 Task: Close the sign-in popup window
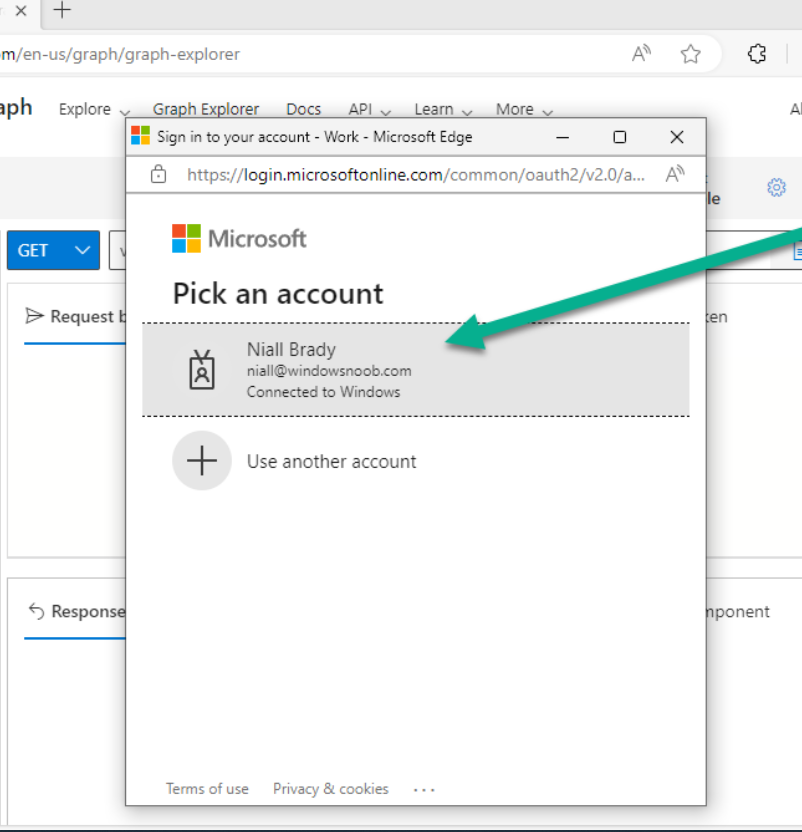pyautogui.click(x=677, y=137)
